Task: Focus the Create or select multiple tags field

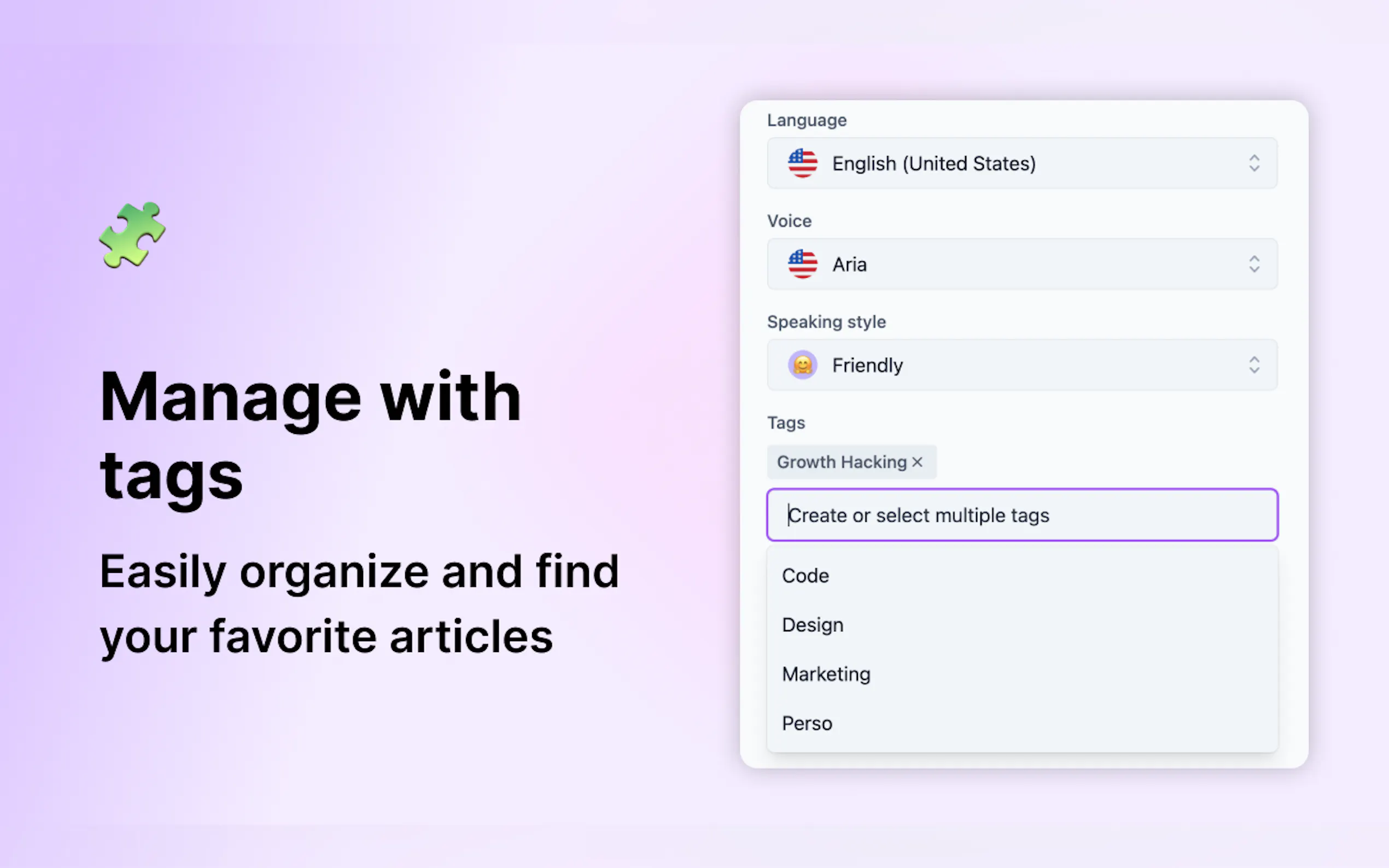Action: coord(1022,515)
